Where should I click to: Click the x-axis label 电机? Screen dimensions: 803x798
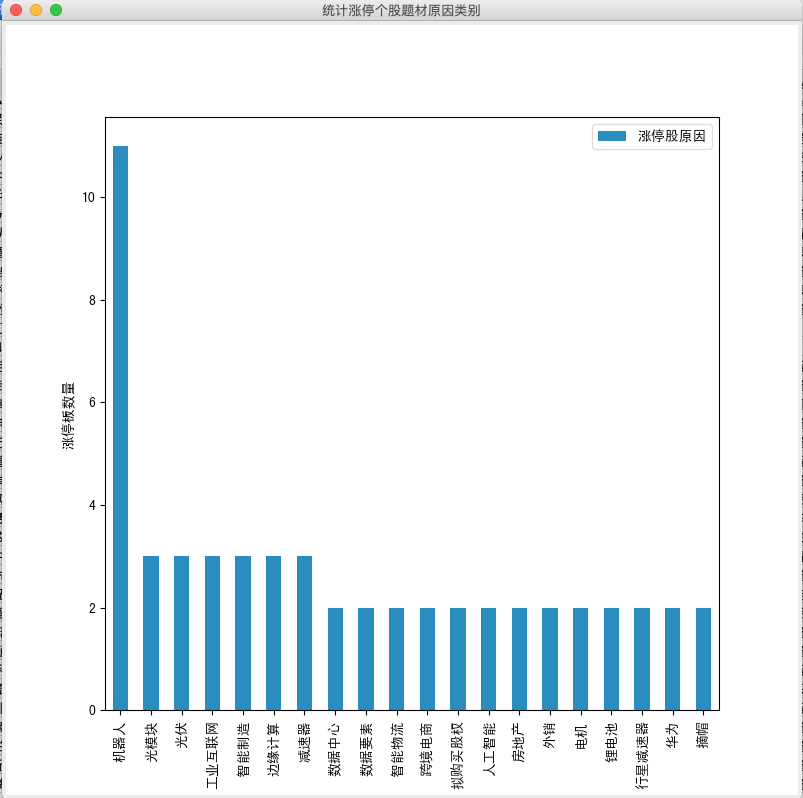(581, 737)
